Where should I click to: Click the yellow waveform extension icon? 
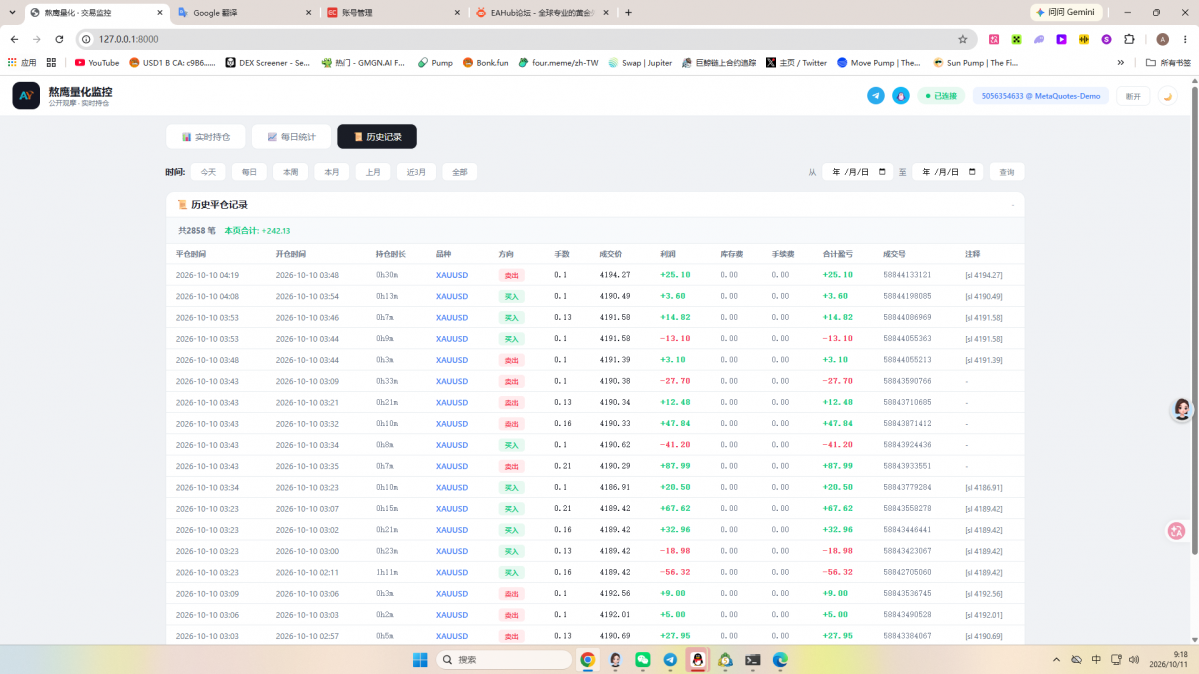1084,39
